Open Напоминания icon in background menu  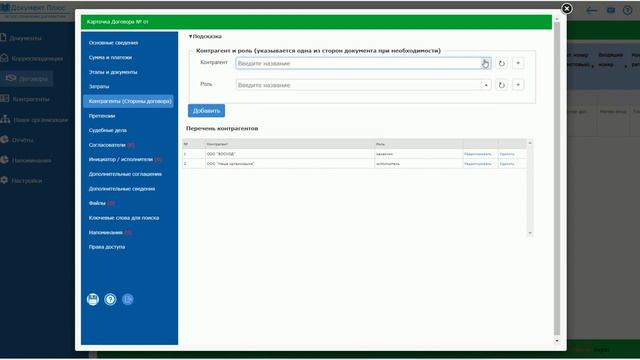coord(4,160)
